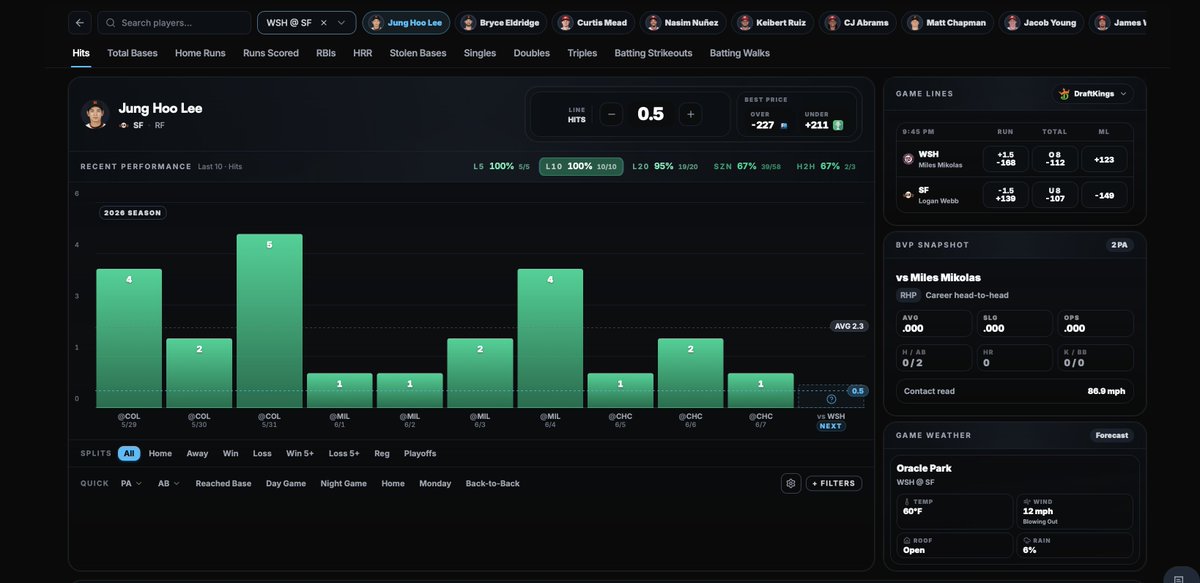1200x583 pixels.
Task: Switch to the Singles tab
Action: pyautogui.click(x=480, y=53)
